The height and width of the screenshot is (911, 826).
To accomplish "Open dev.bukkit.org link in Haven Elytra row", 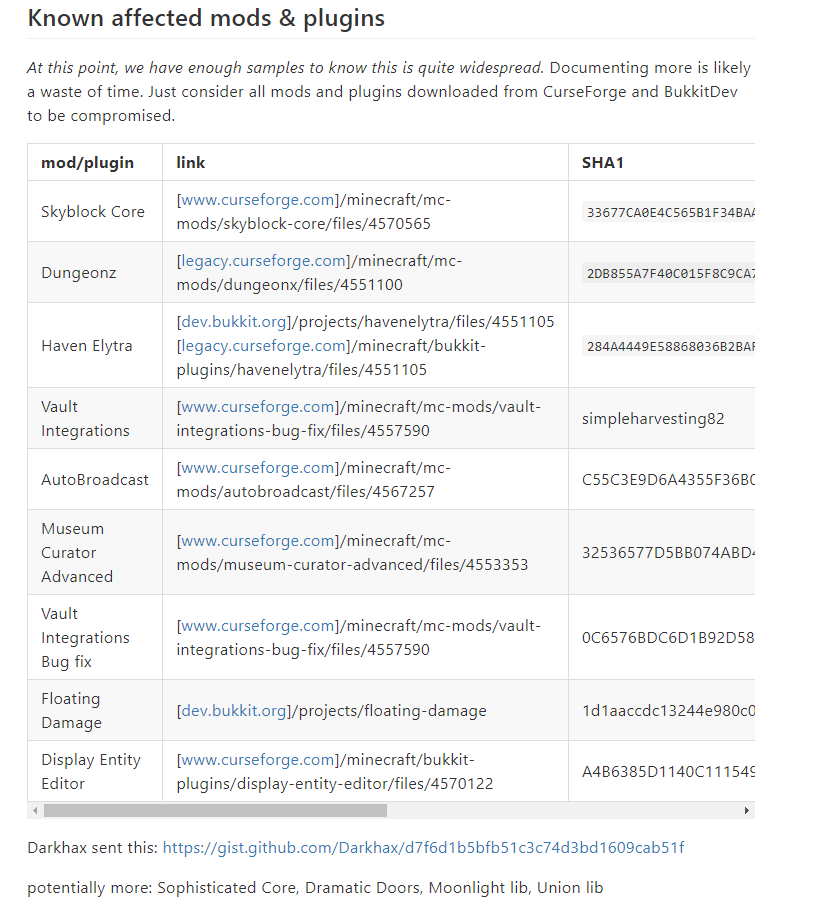I will point(234,322).
